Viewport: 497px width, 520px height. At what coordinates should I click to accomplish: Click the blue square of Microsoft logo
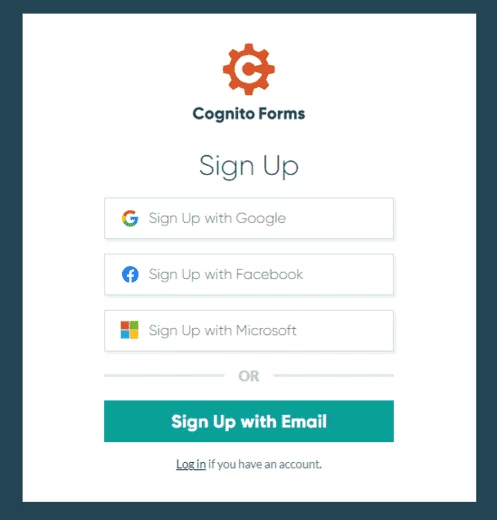[125, 335]
